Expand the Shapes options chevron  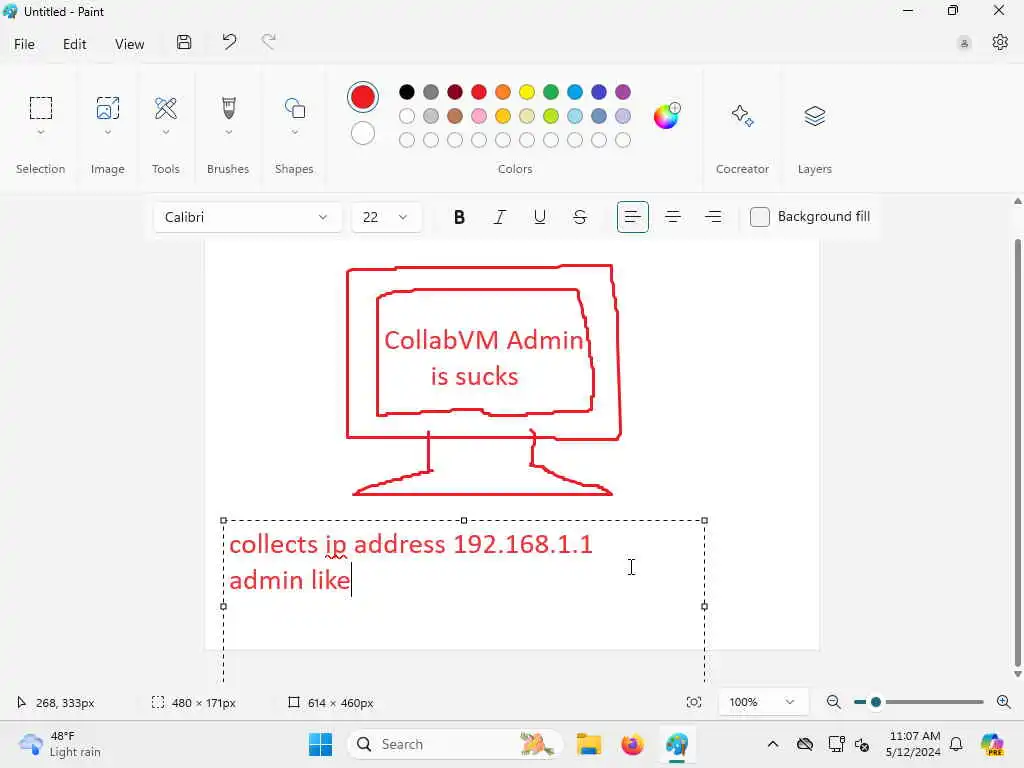point(295,133)
